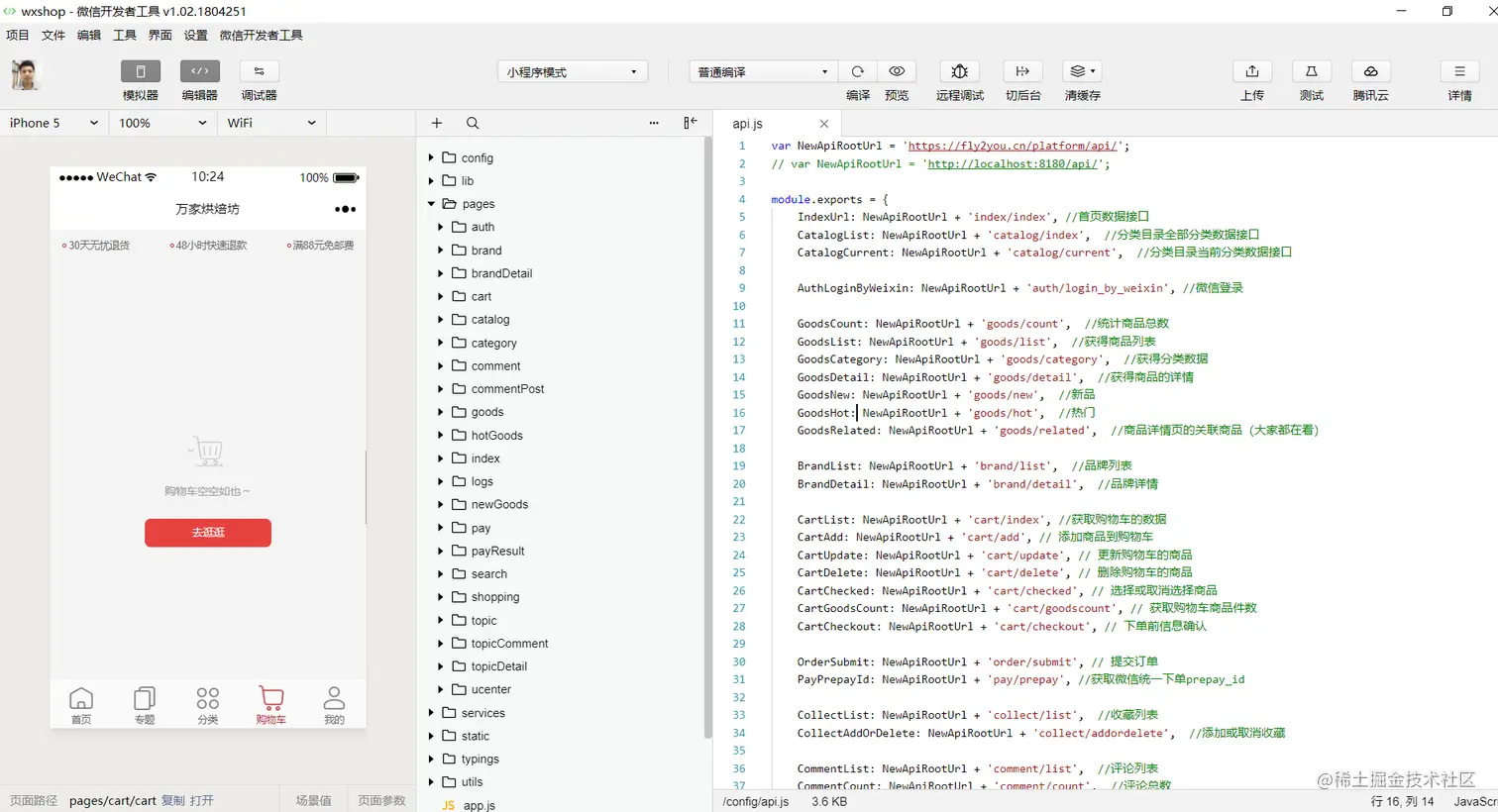The image size is (1498, 812).
Task: Open the Tencent Cloud icon
Action: (x=1371, y=71)
